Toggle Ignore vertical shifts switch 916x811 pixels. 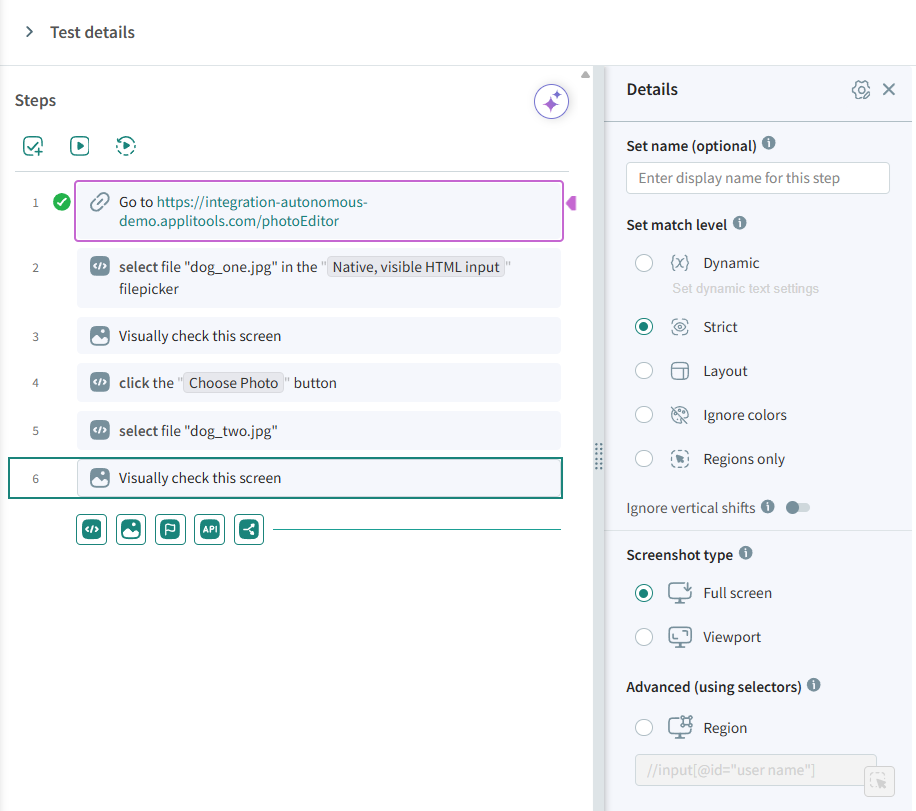797,508
